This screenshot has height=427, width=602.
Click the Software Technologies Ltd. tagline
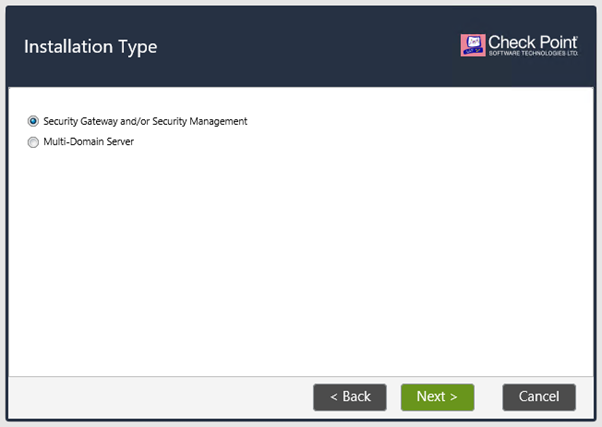point(533,54)
